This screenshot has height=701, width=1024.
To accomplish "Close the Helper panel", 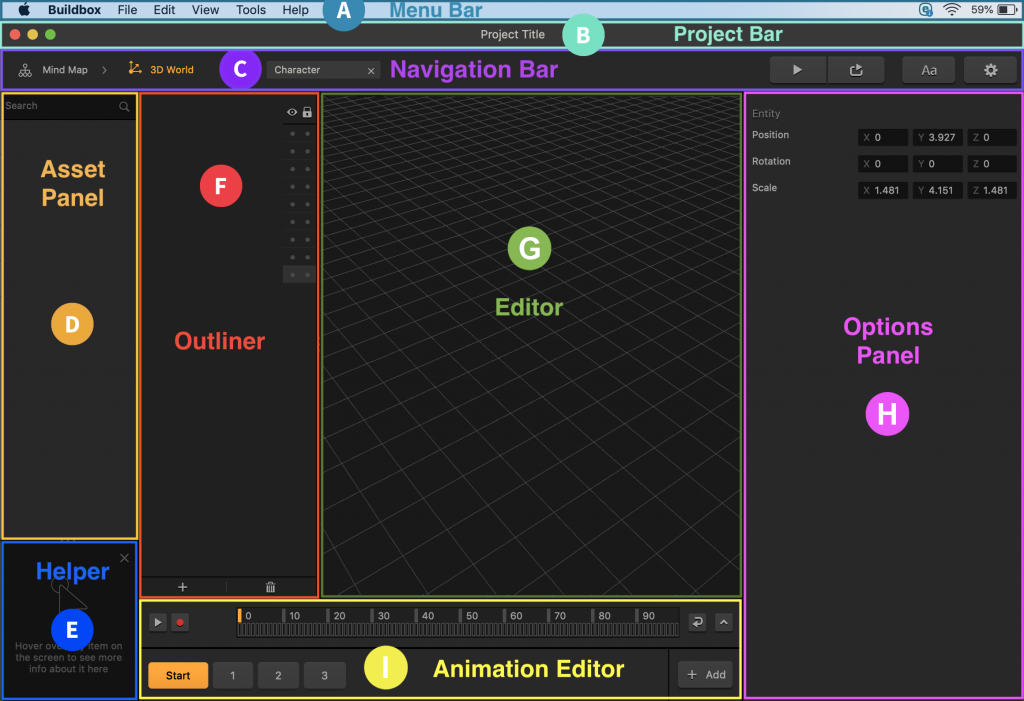I will (124, 558).
